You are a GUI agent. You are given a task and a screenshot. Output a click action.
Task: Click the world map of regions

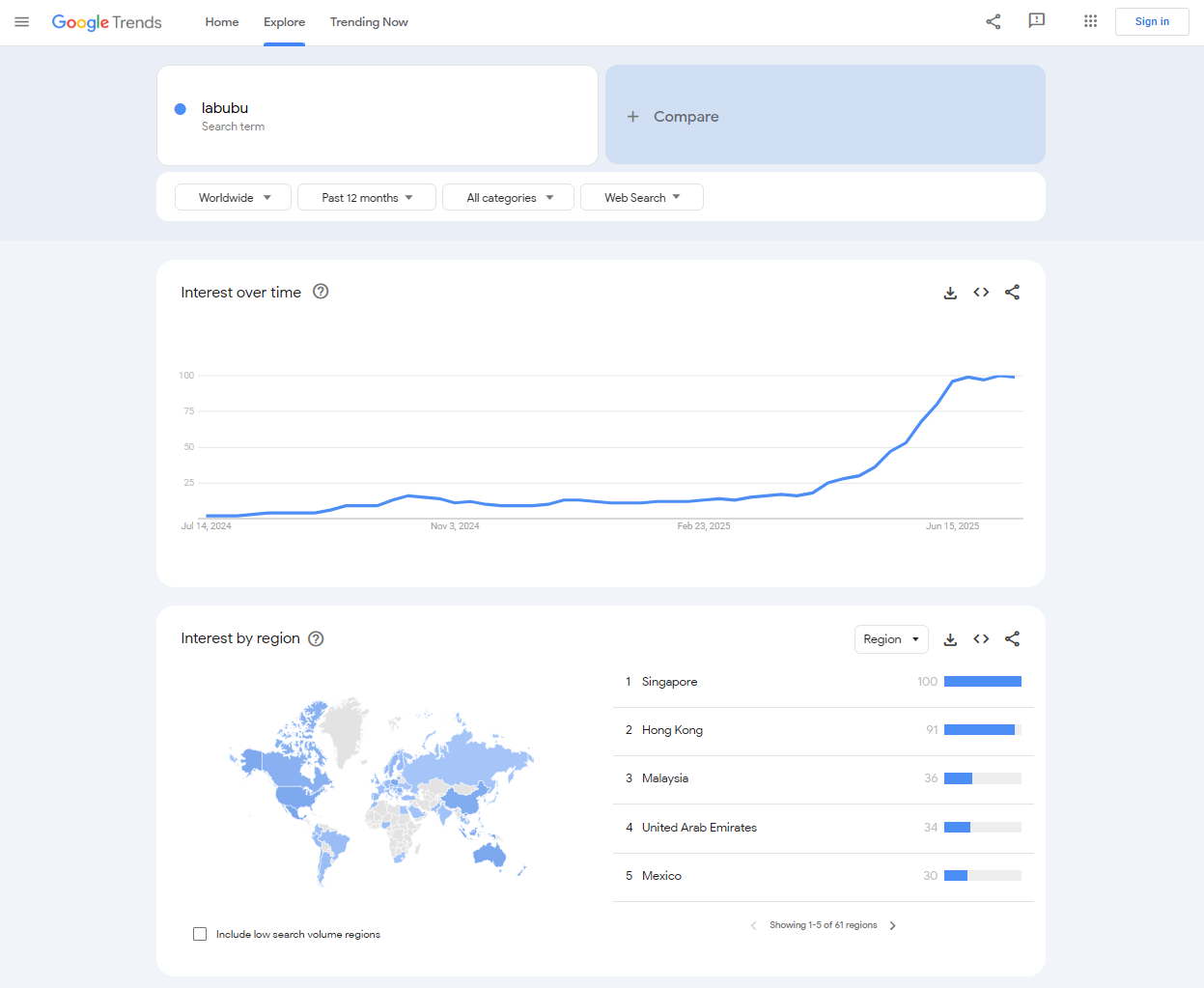click(x=381, y=792)
